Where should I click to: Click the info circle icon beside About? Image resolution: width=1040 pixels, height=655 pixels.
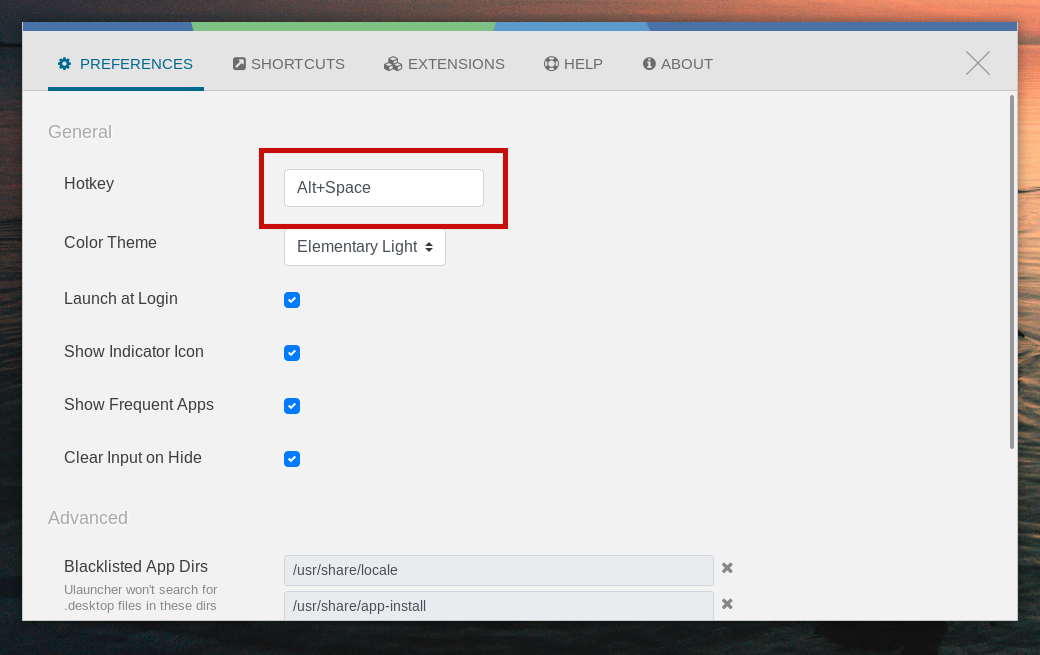[x=649, y=64]
